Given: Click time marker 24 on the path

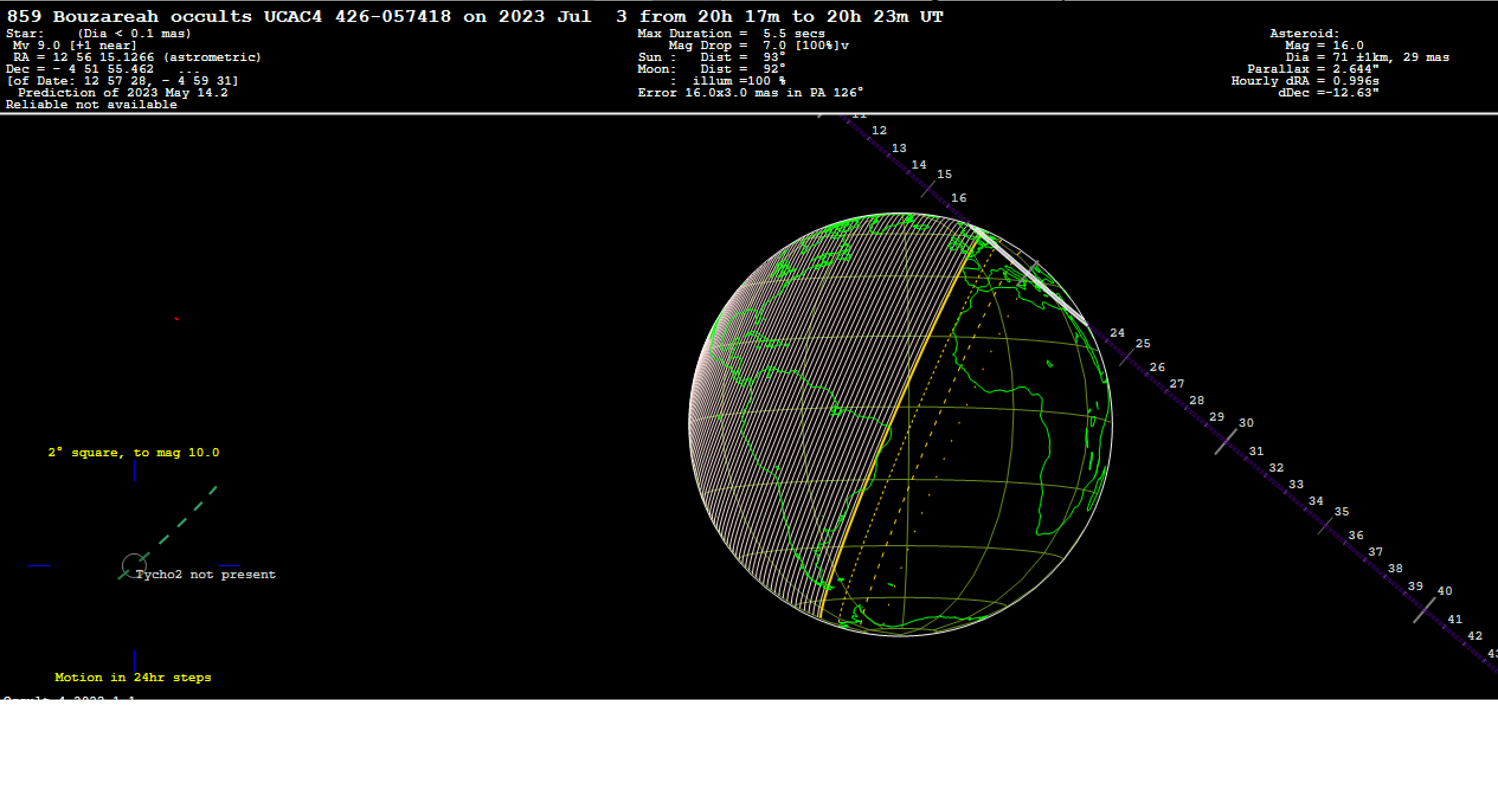Looking at the screenshot, I should (1117, 333).
